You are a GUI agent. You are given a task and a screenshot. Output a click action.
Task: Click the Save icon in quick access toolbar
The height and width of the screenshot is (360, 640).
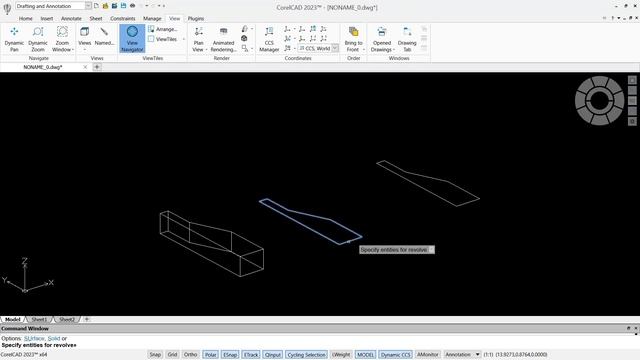123,6
